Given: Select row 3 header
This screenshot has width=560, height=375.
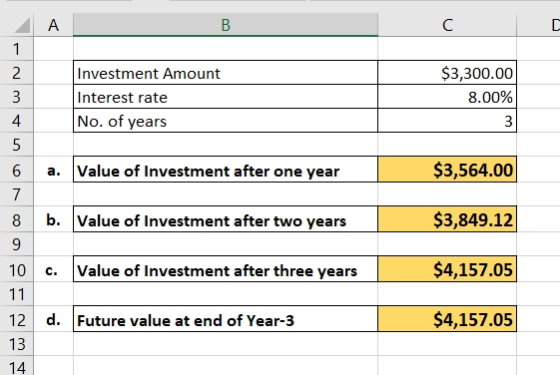Looking at the screenshot, I should point(16,97).
